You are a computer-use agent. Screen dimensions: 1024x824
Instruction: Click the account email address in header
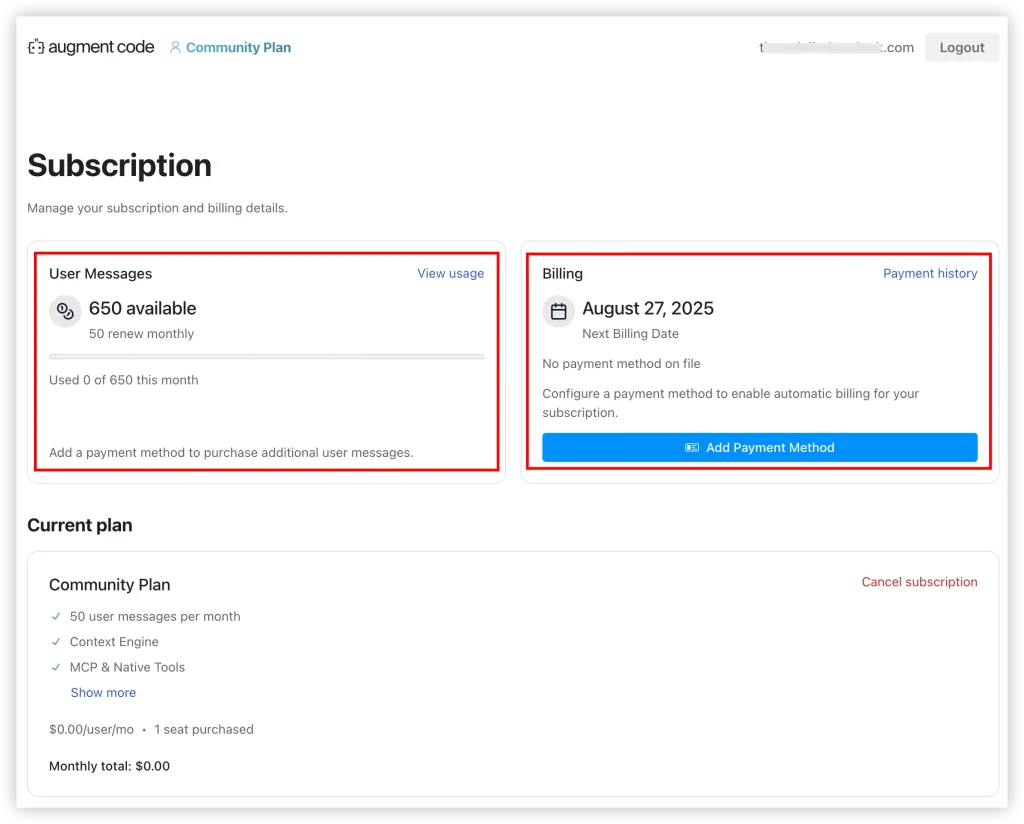click(836, 48)
